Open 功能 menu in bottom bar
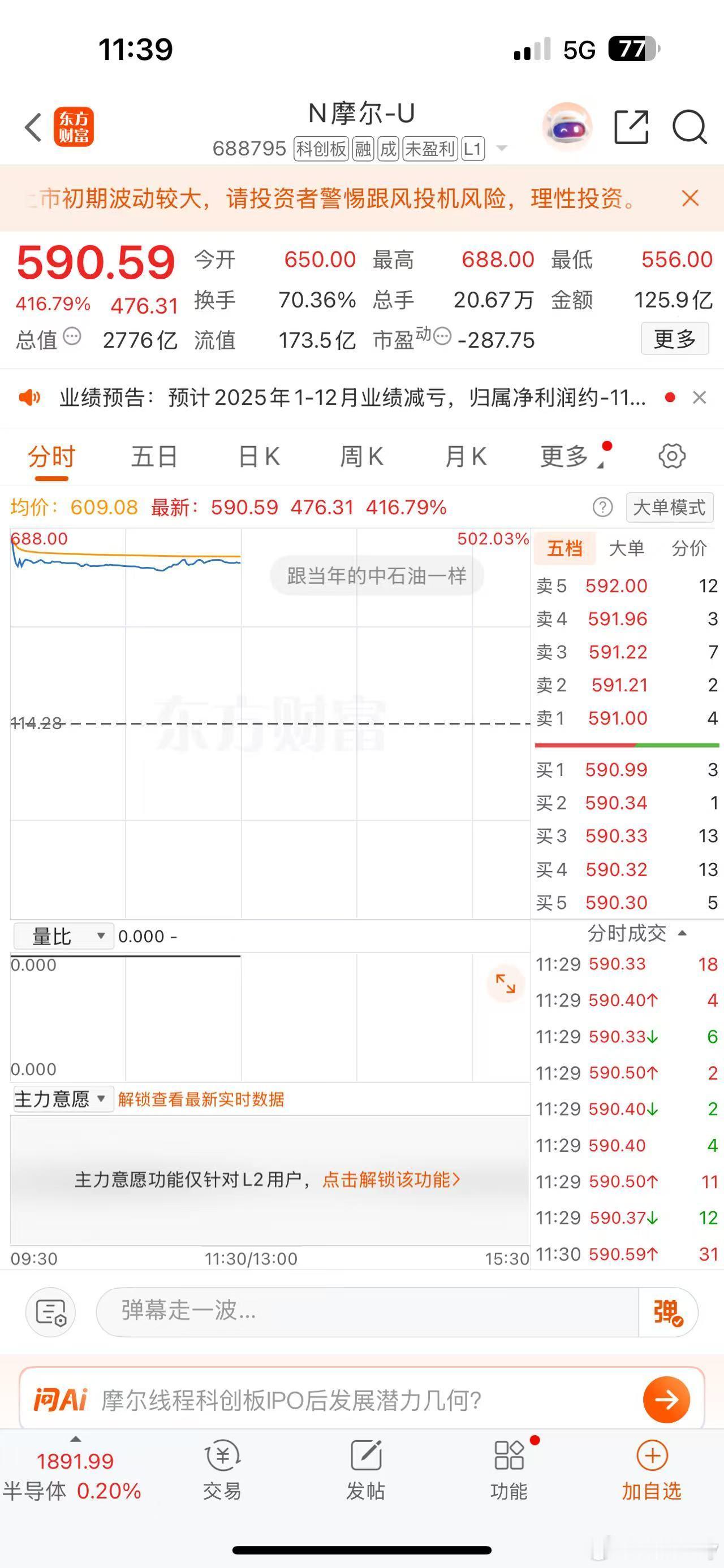The image size is (724, 1568). coord(509,1470)
